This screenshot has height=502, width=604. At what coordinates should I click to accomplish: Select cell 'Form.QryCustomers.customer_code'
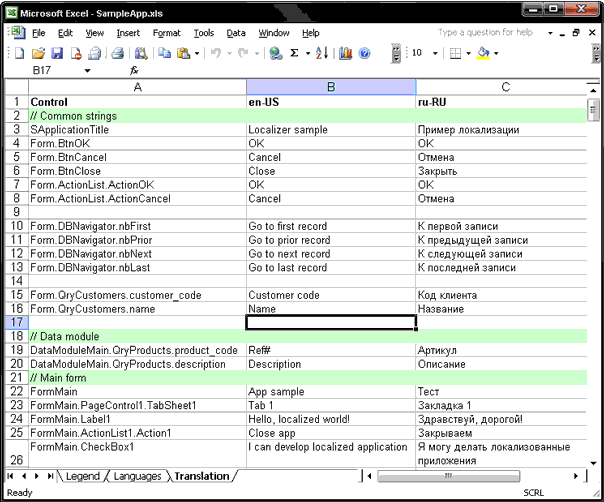[x=138, y=295]
